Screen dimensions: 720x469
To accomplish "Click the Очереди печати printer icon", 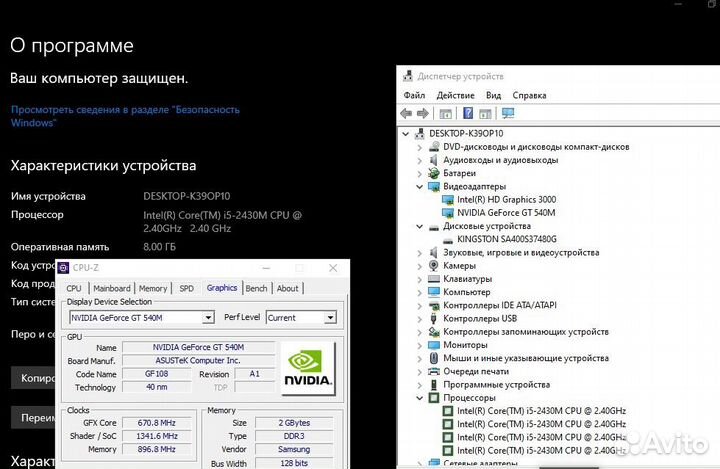I will (x=434, y=371).
